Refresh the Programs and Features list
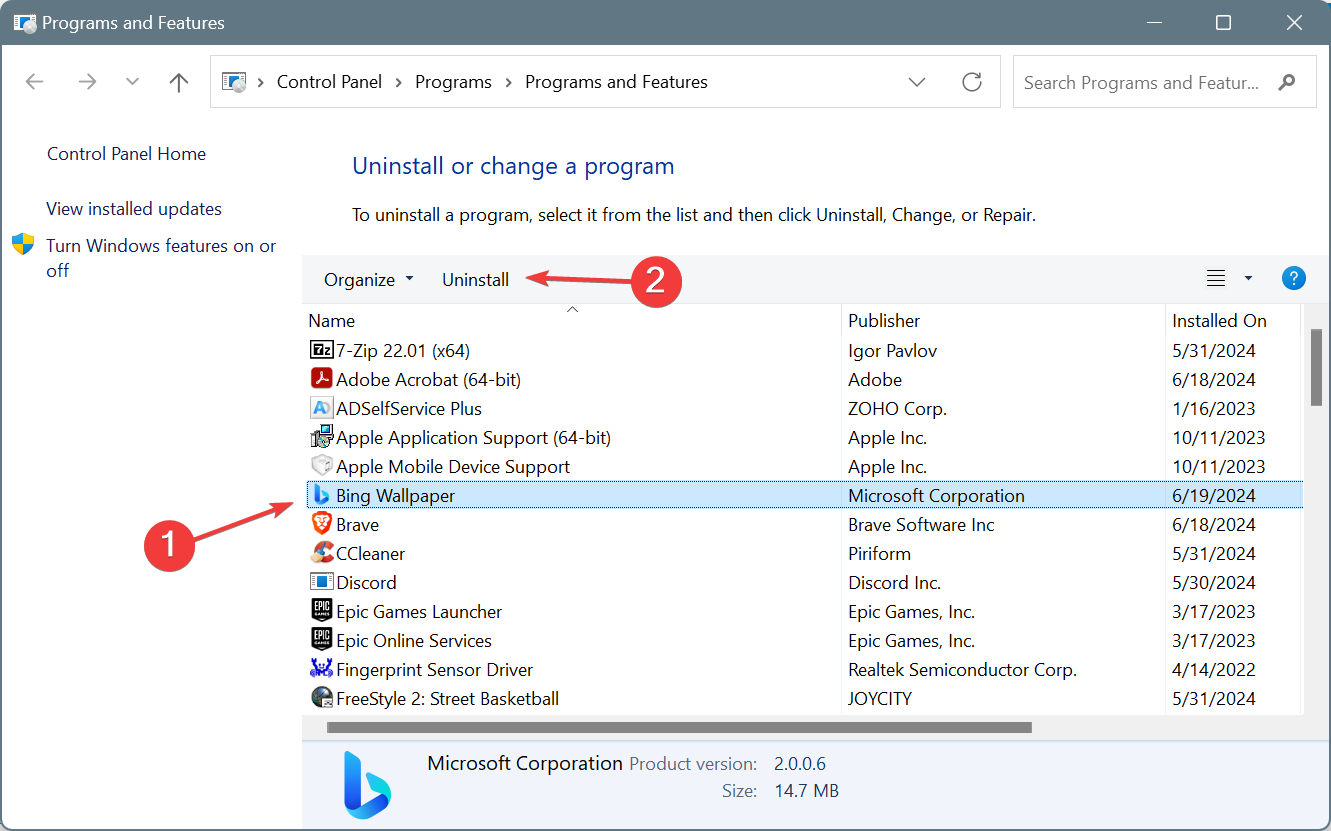Viewport: 1331px width, 831px height. coord(972,82)
